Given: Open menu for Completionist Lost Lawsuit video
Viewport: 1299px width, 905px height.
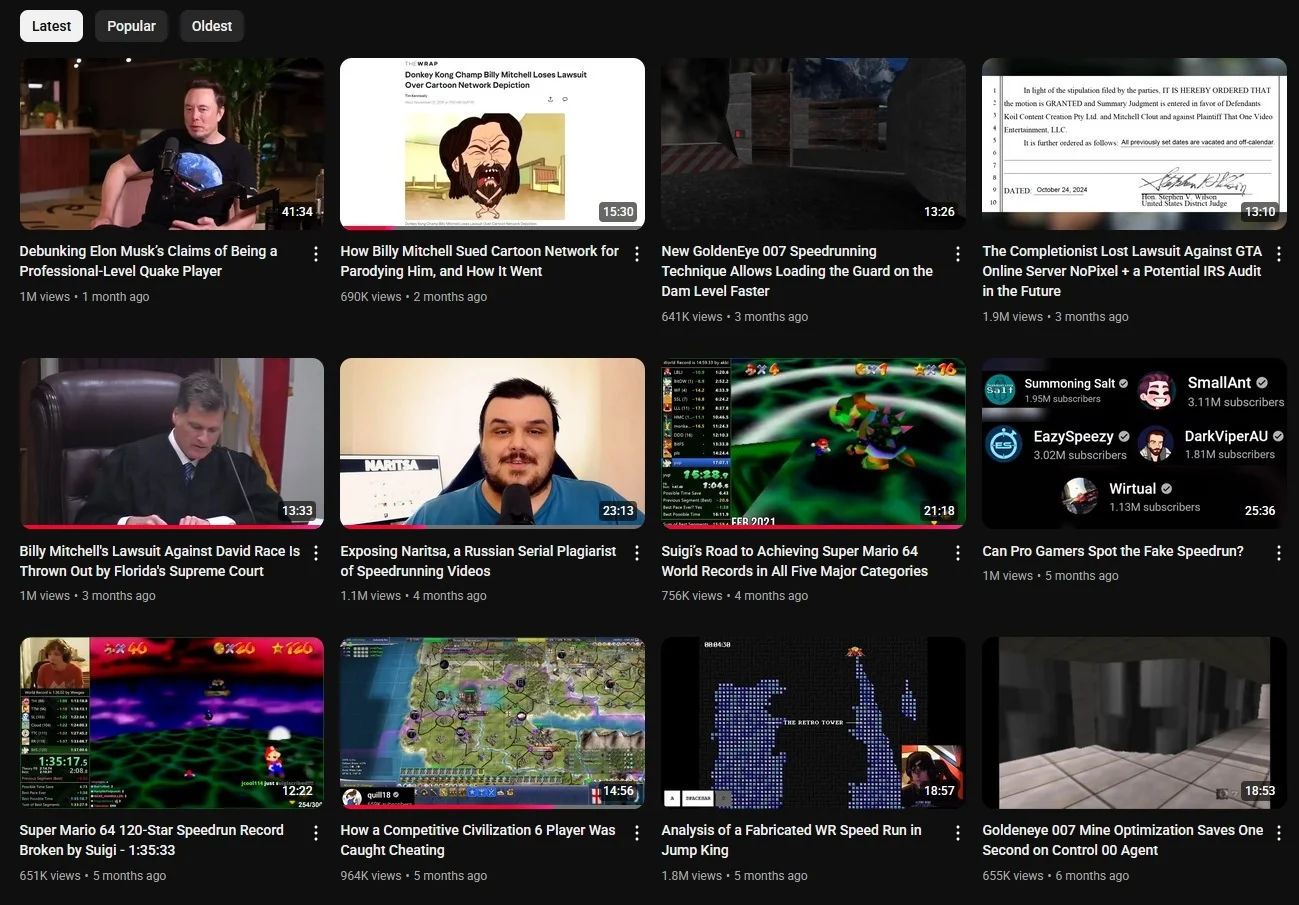Looking at the screenshot, I should (1279, 254).
